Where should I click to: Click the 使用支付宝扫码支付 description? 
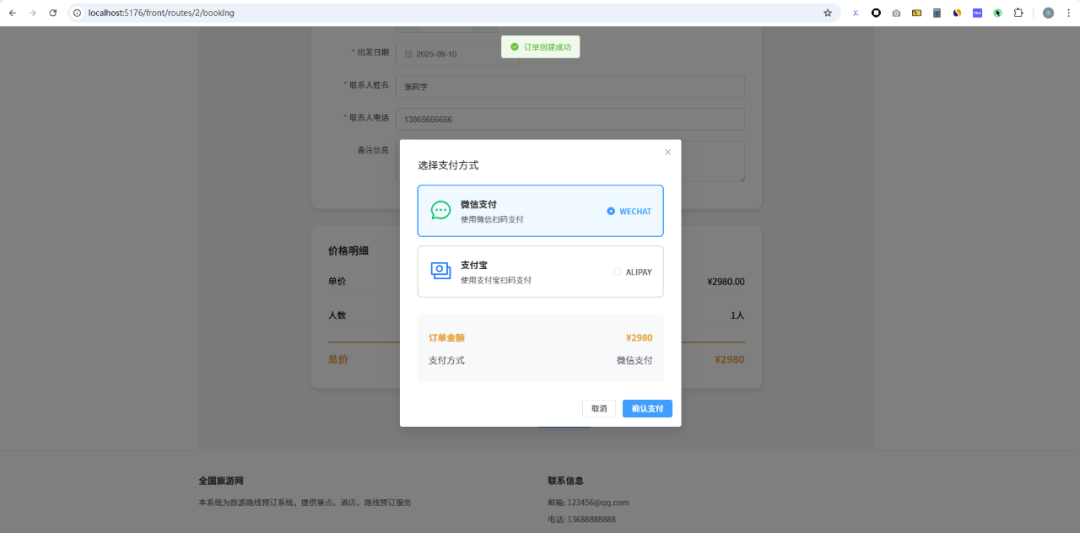click(496, 280)
